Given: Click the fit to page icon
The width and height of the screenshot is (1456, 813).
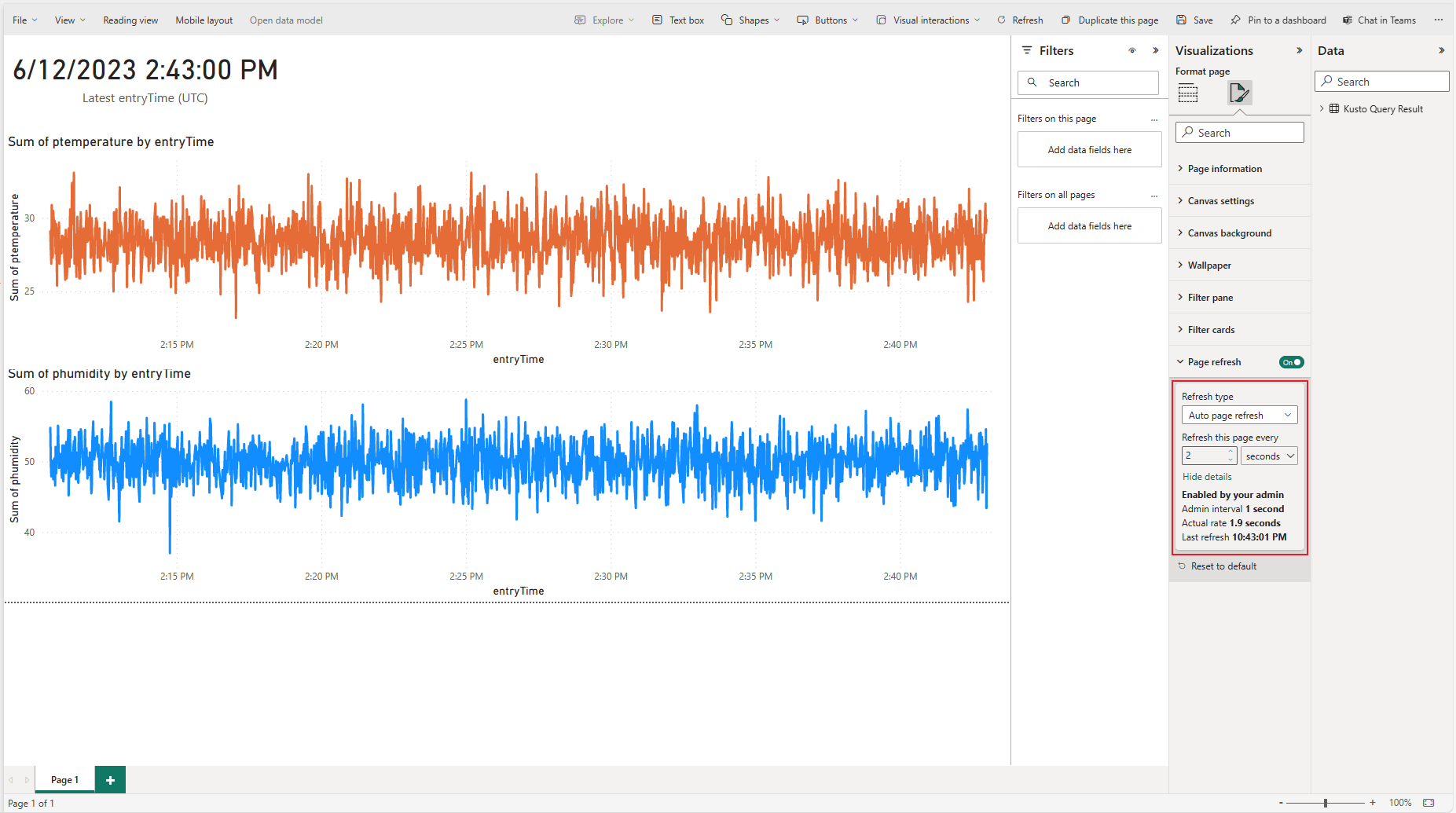Looking at the screenshot, I should coord(1428,803).
